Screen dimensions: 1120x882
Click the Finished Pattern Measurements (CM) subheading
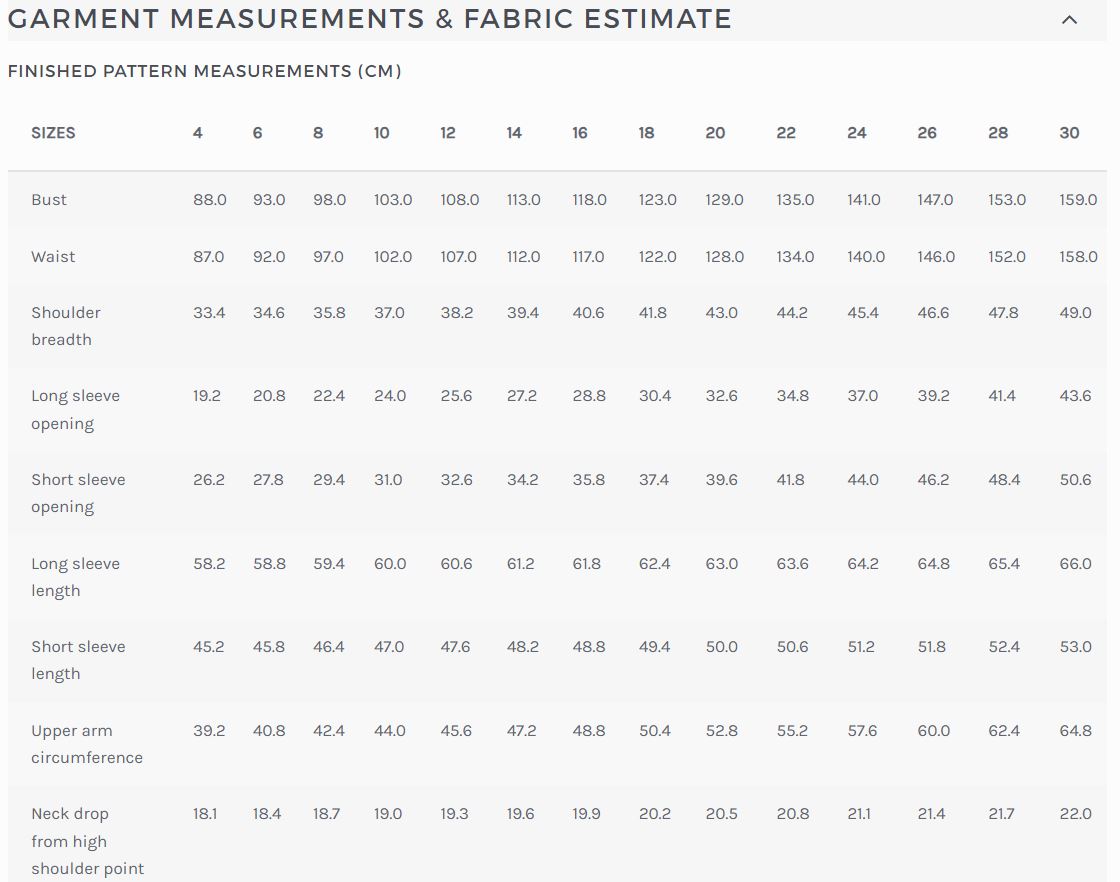[204, 71]
